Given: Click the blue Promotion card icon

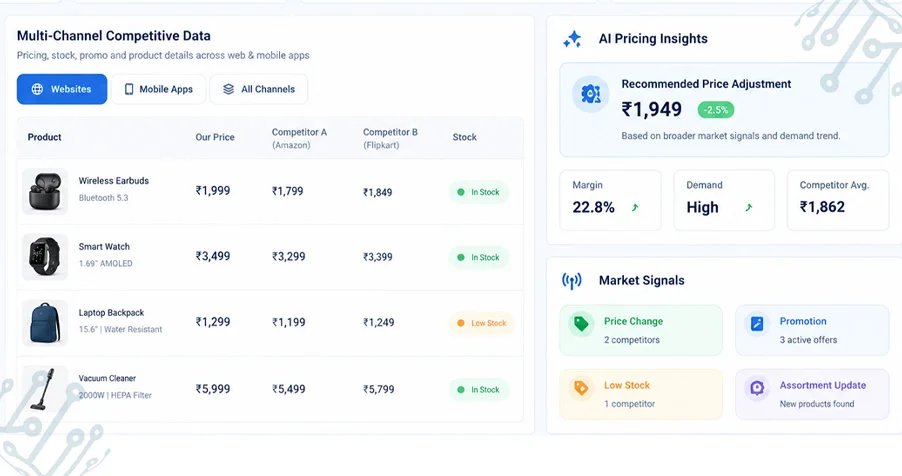Looking at the screenshot, I should [x=757, y=323].
